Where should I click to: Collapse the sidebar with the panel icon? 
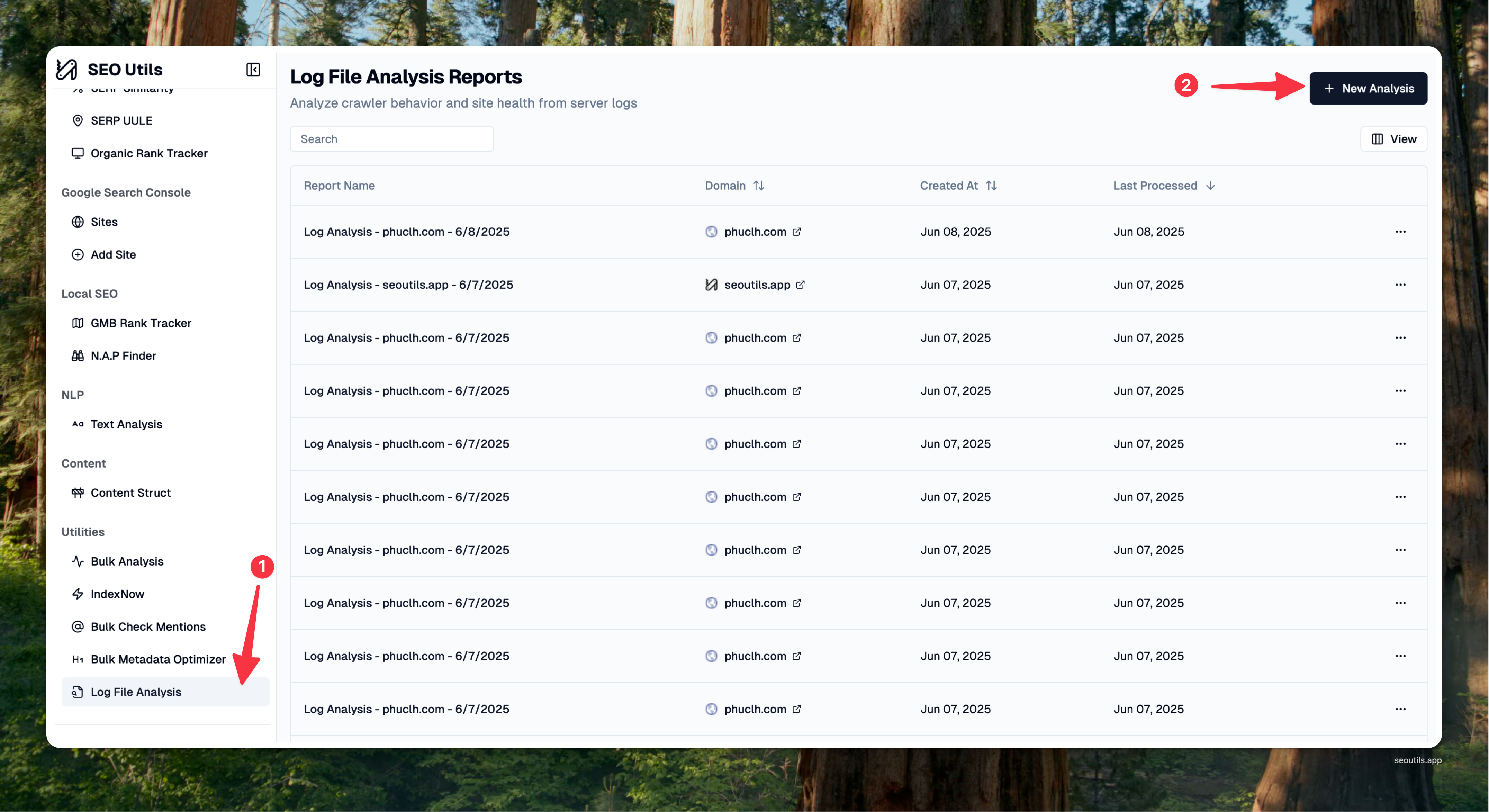[253, 69]
